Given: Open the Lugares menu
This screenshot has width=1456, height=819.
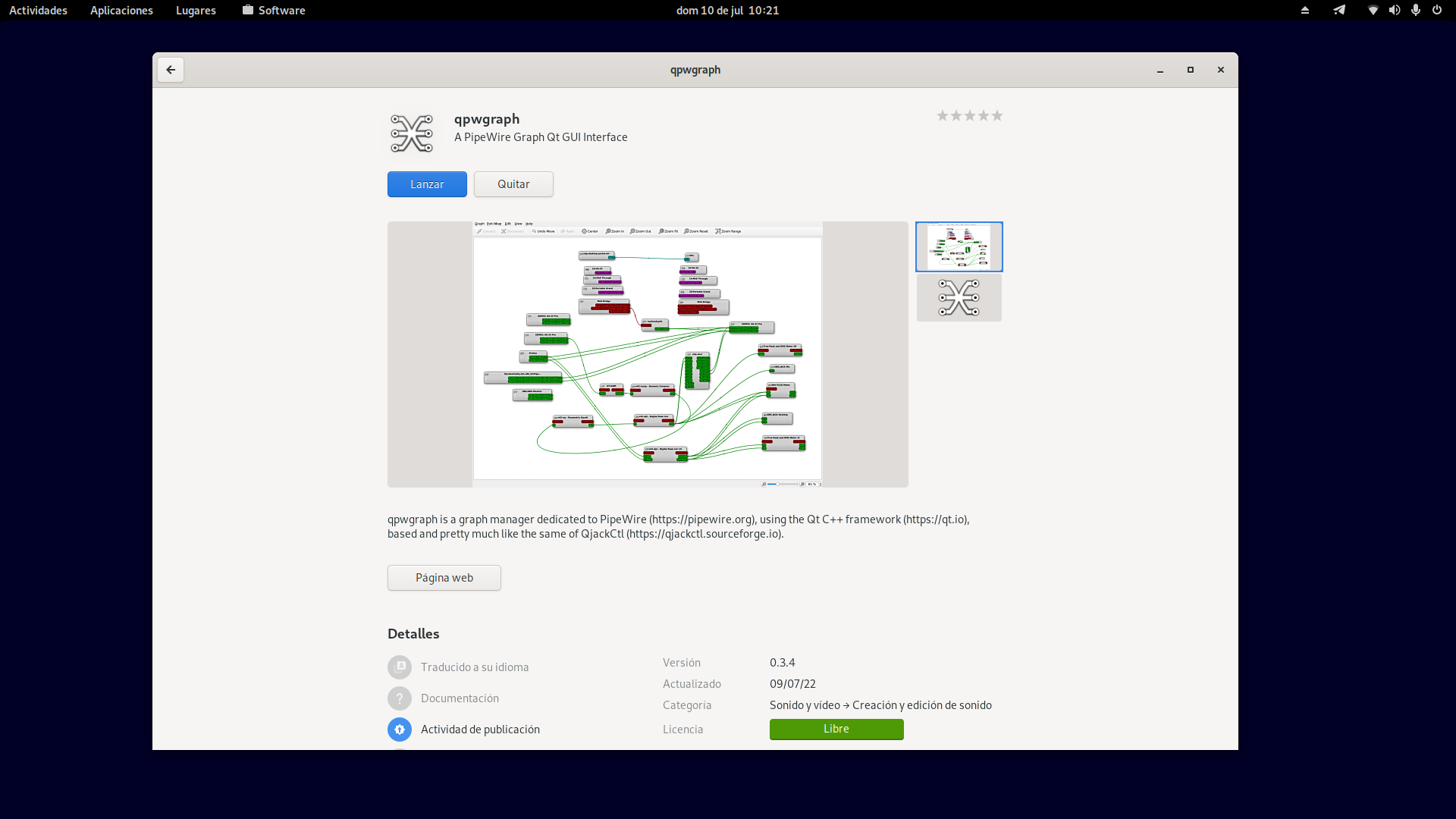Looking at the screenshot, I should pos(196,10).
